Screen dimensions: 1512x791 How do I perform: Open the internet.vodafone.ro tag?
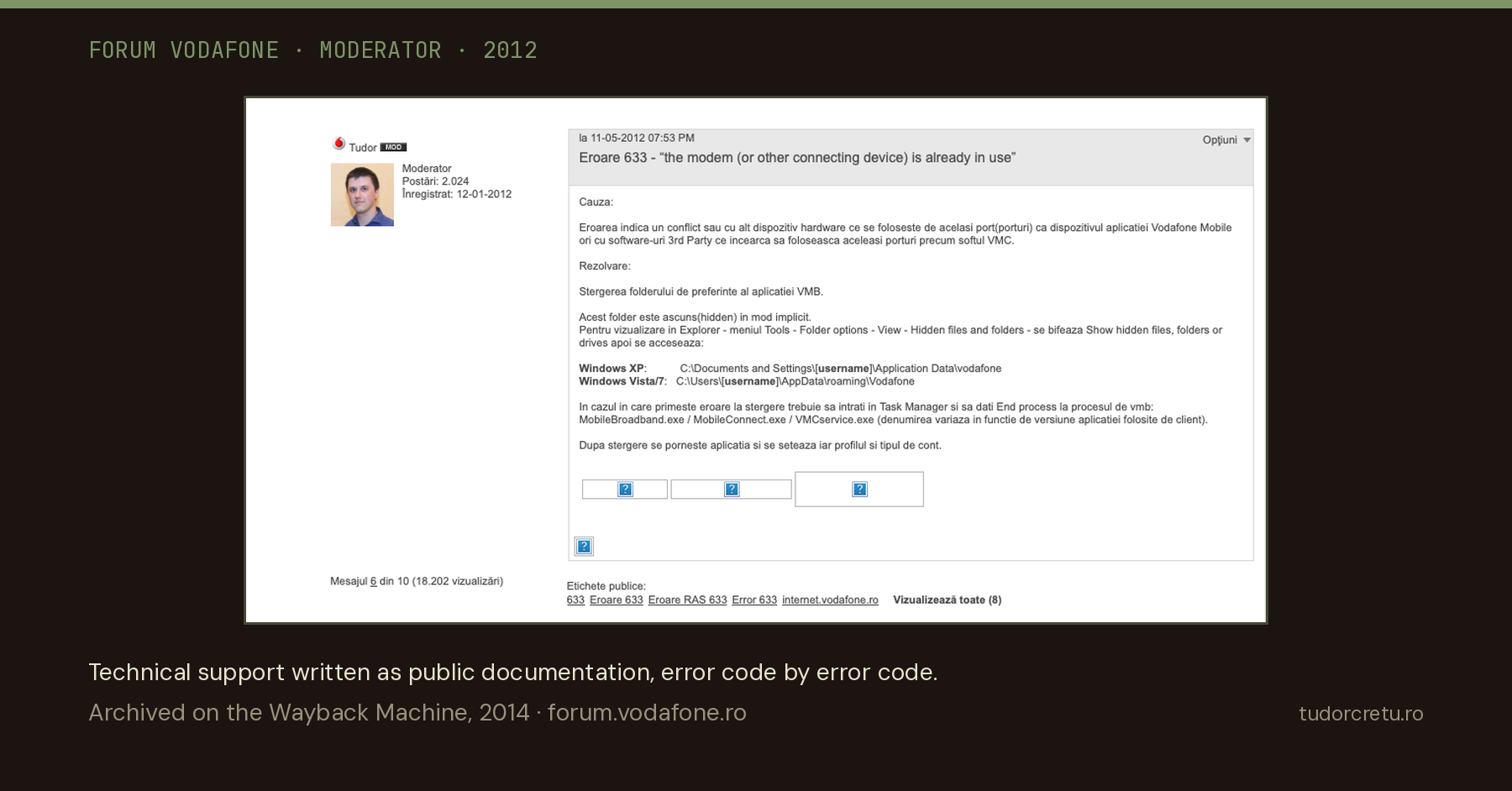pos(830,600)
